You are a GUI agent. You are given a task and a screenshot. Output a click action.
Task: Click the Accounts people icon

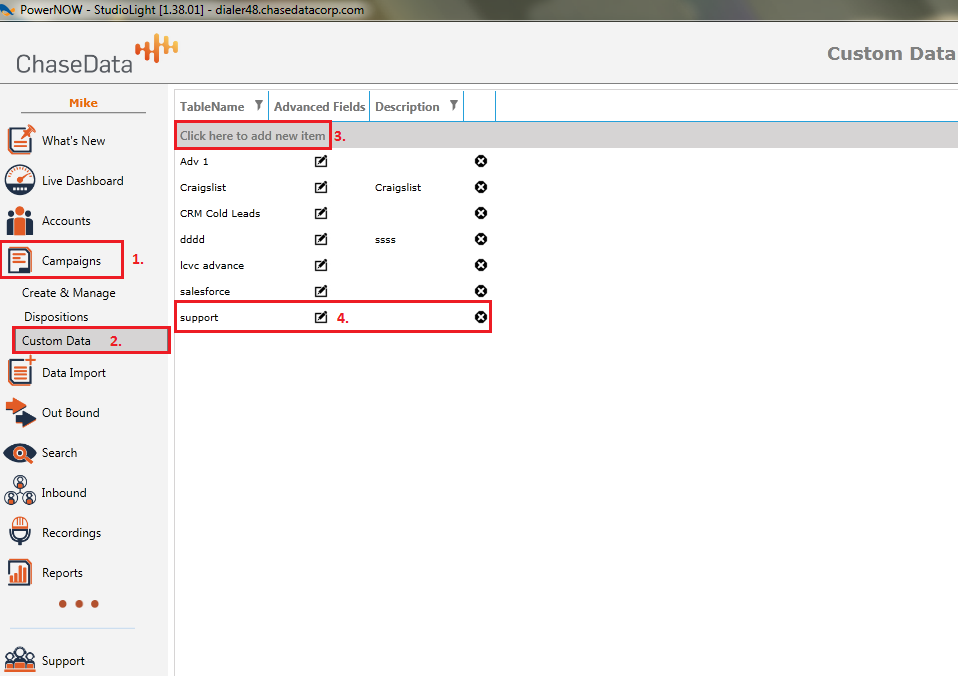click(21, 221)
